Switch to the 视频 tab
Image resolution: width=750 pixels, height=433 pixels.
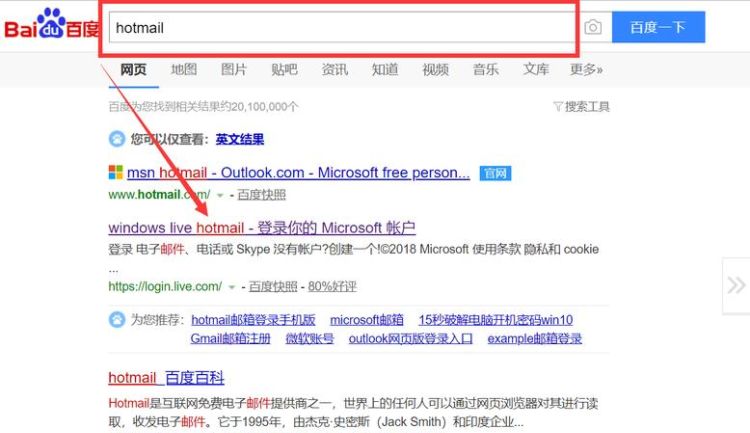(x=435, y=70)
